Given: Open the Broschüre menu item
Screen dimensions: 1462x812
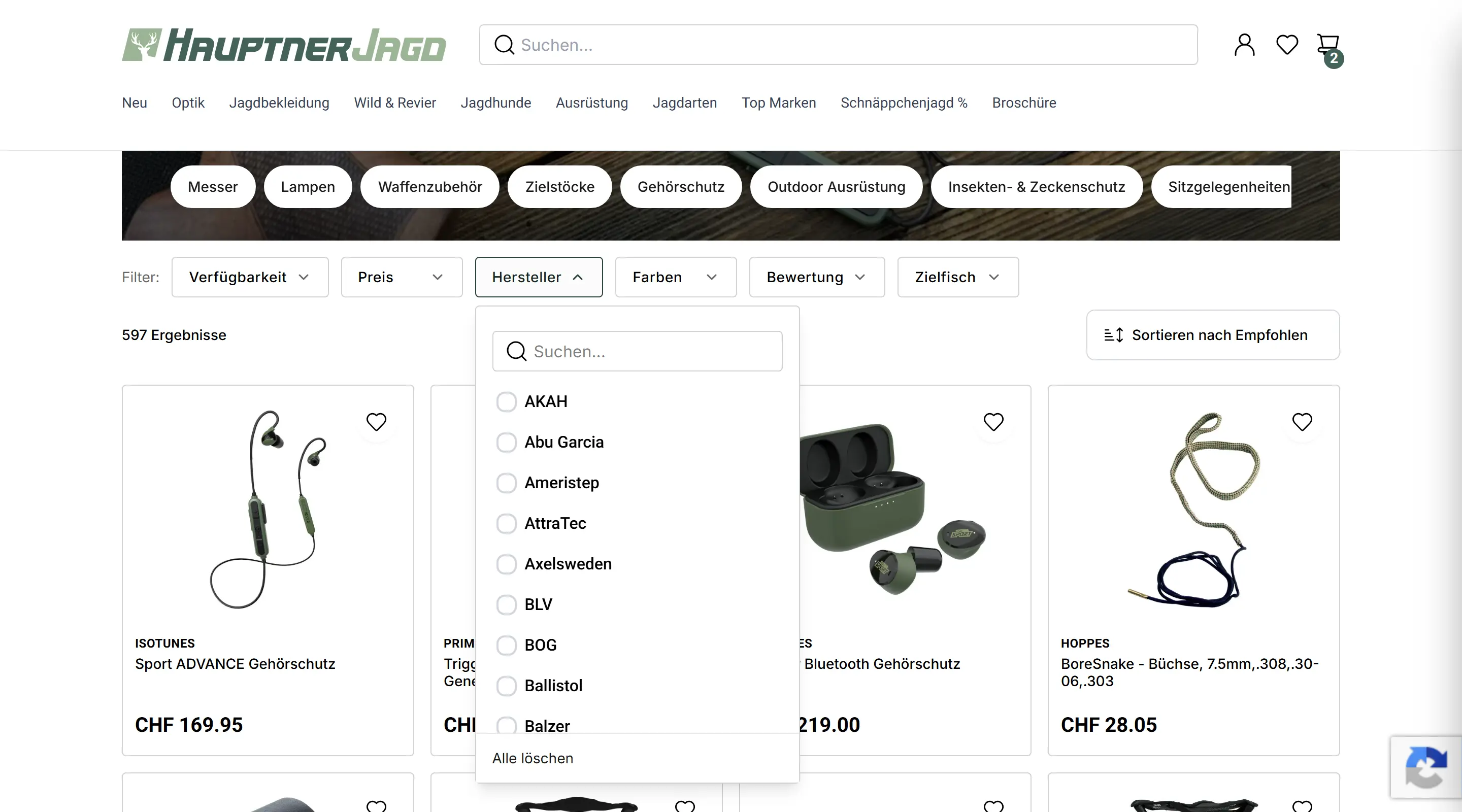Looking at the screenshot, I should [x=1024, y=103].
